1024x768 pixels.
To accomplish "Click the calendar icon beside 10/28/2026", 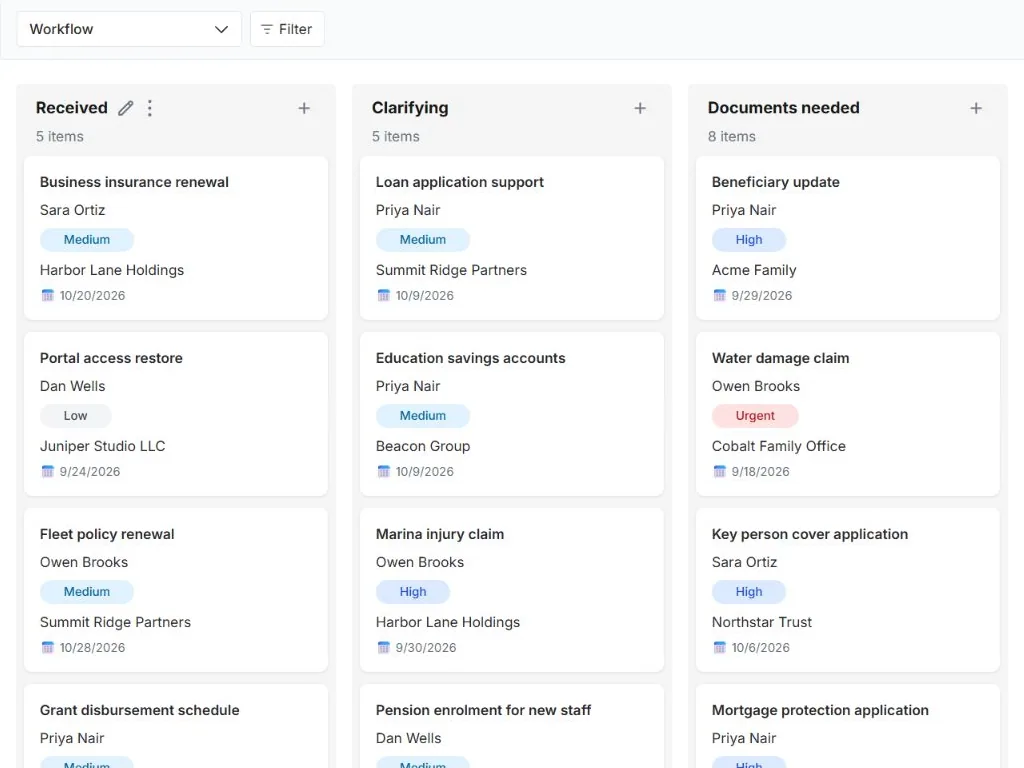I will pyautogui.click(x=48, y=647).
